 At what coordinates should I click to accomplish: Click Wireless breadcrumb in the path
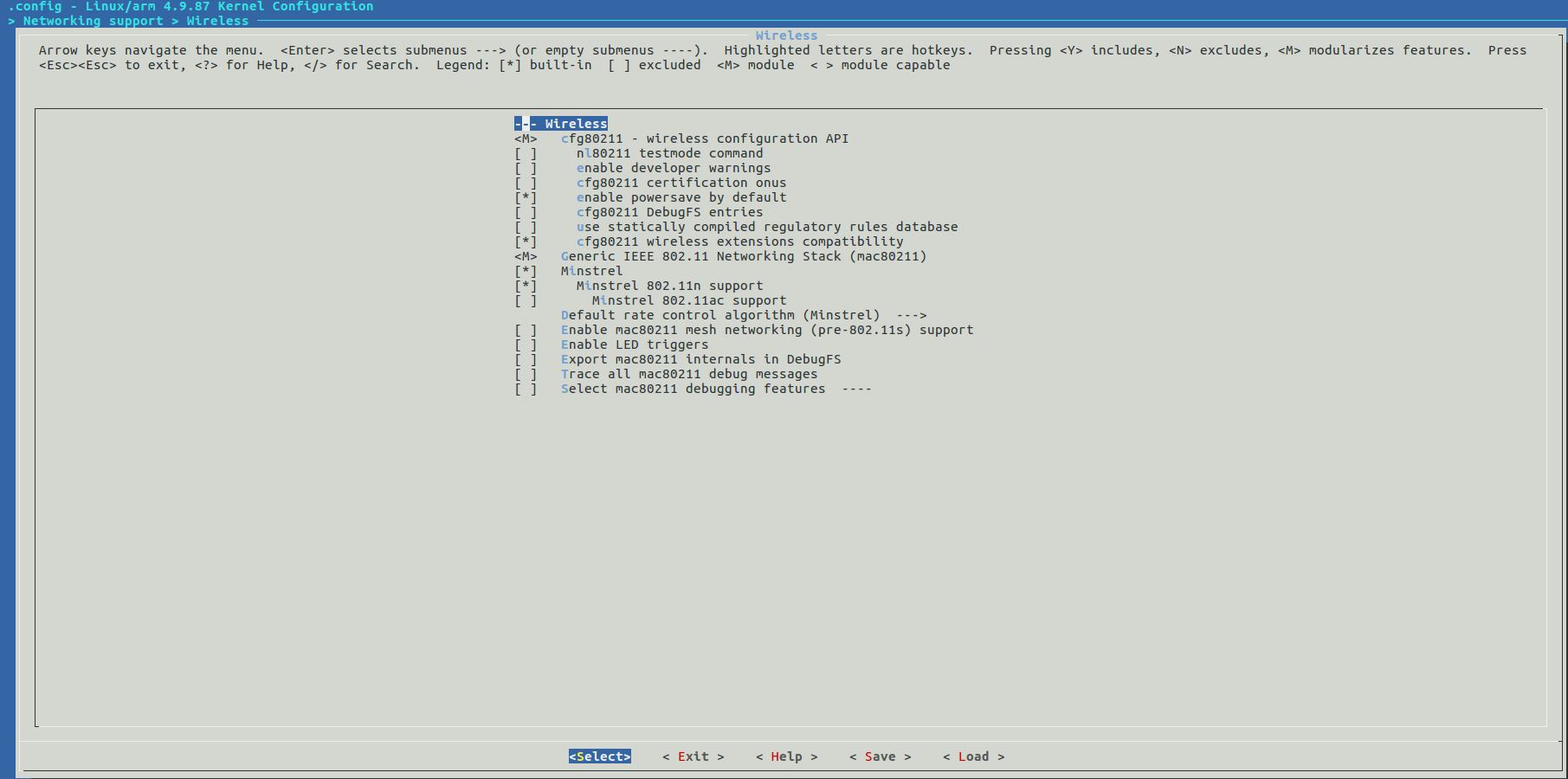[217, 21]
